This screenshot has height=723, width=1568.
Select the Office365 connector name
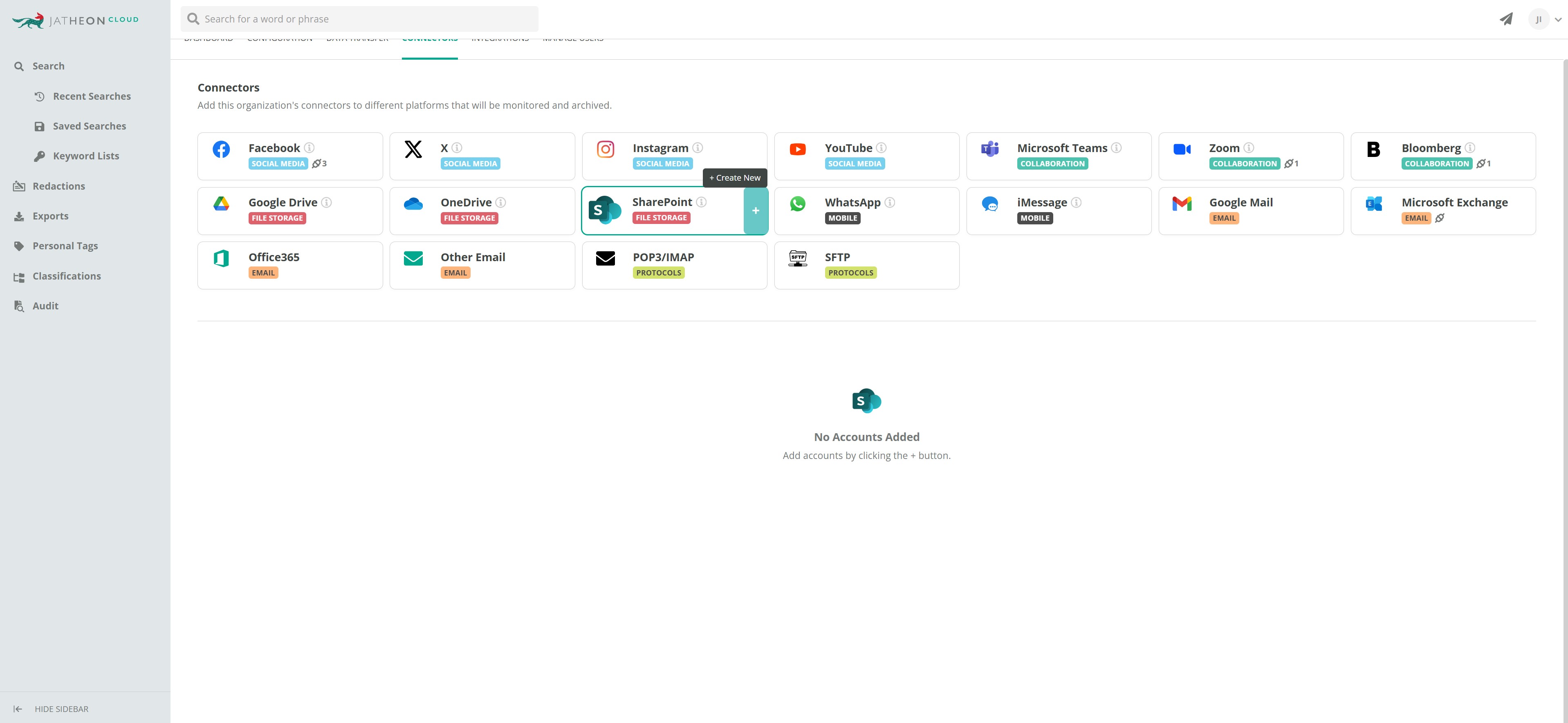274,257
